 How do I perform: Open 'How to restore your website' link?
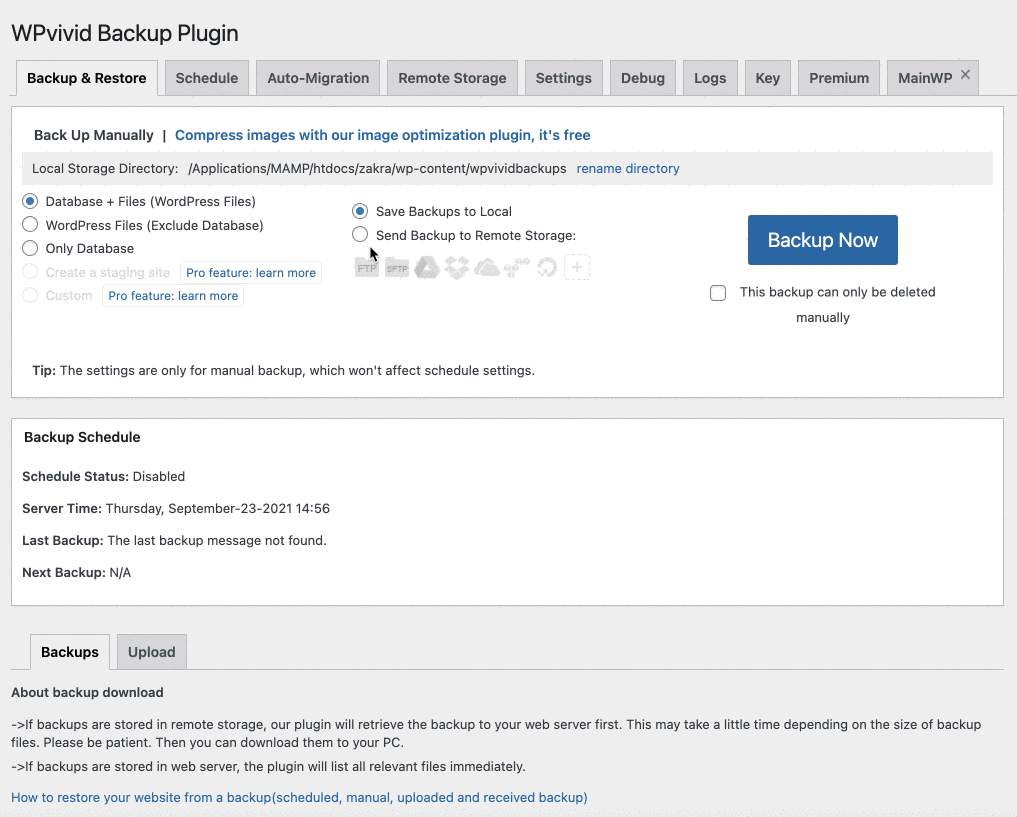tap(299, 797)
